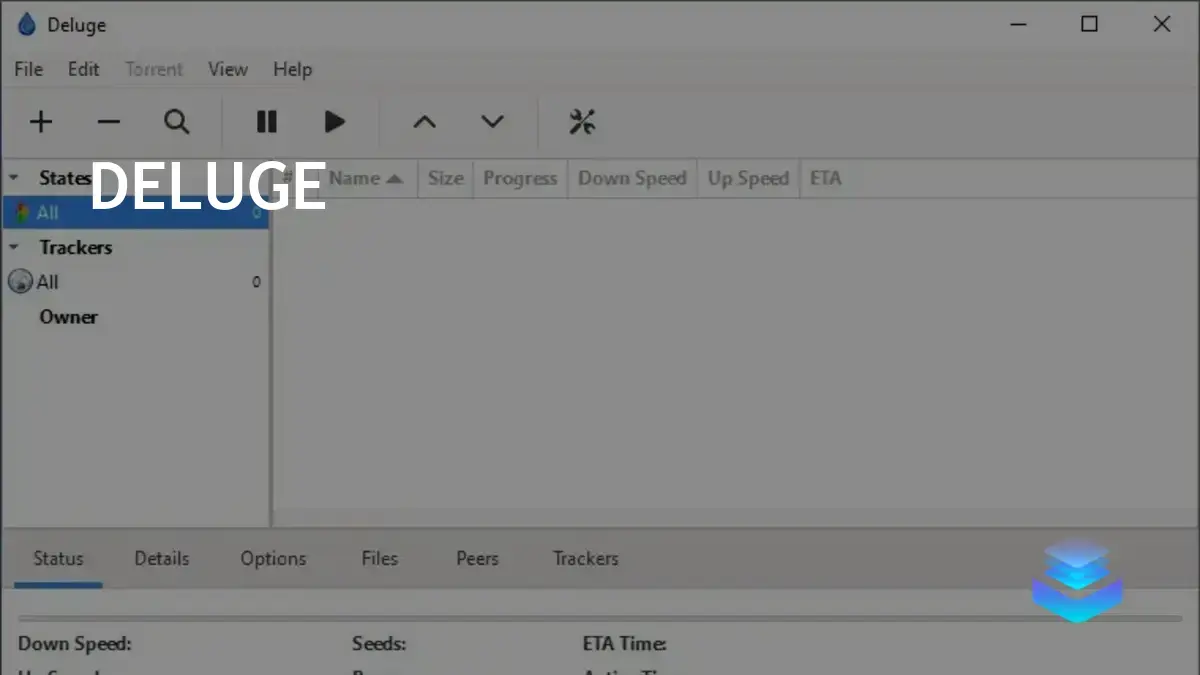Open the Help menu
1200x675 pixels.
(x=292, y=69)
